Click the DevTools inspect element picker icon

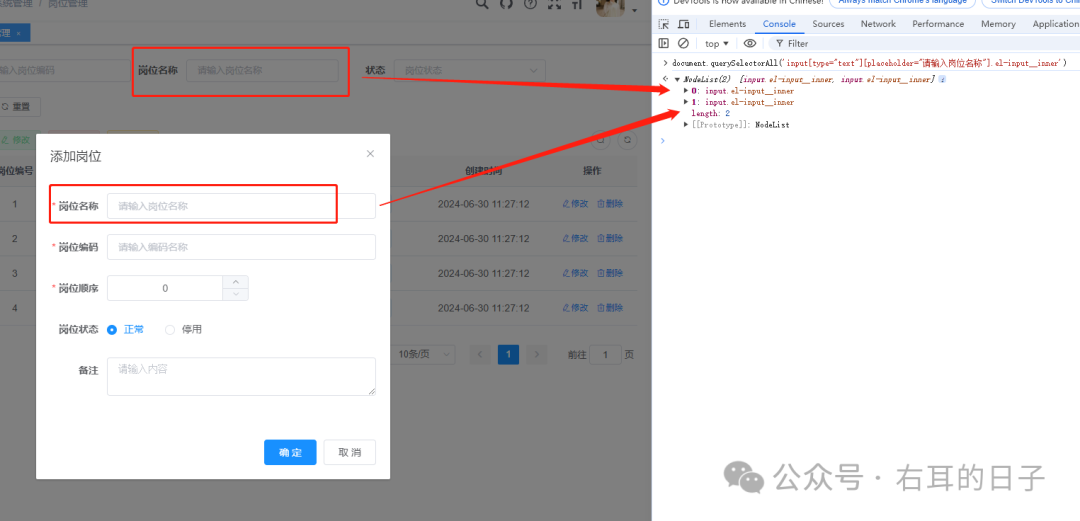[663, 24]
